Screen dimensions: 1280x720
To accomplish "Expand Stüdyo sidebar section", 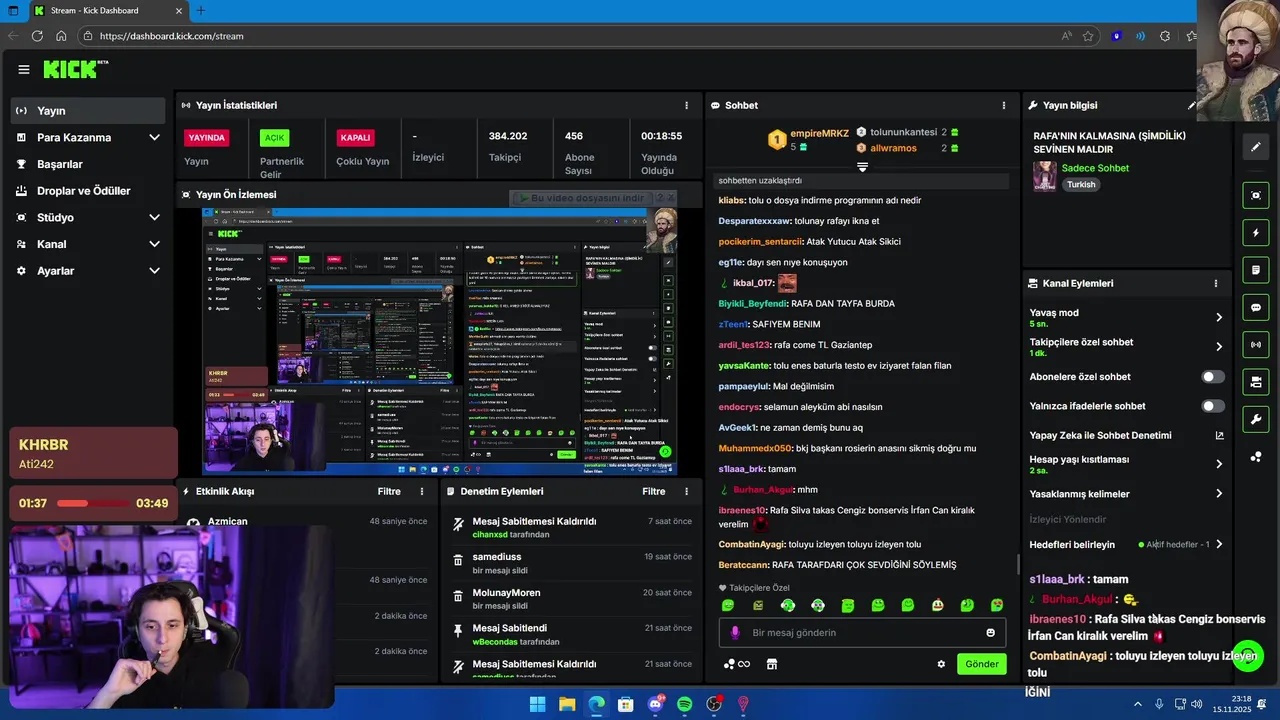I will 154,218.
